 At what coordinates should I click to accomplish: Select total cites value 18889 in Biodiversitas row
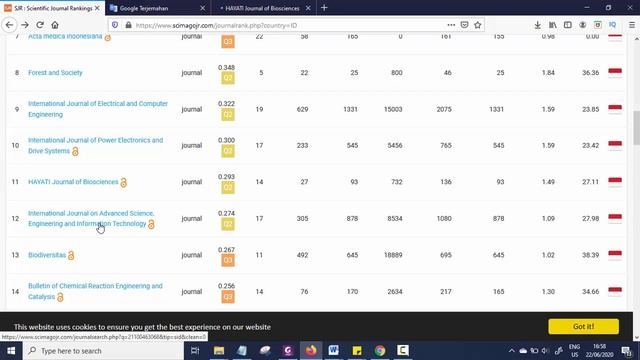coord(393,255)
